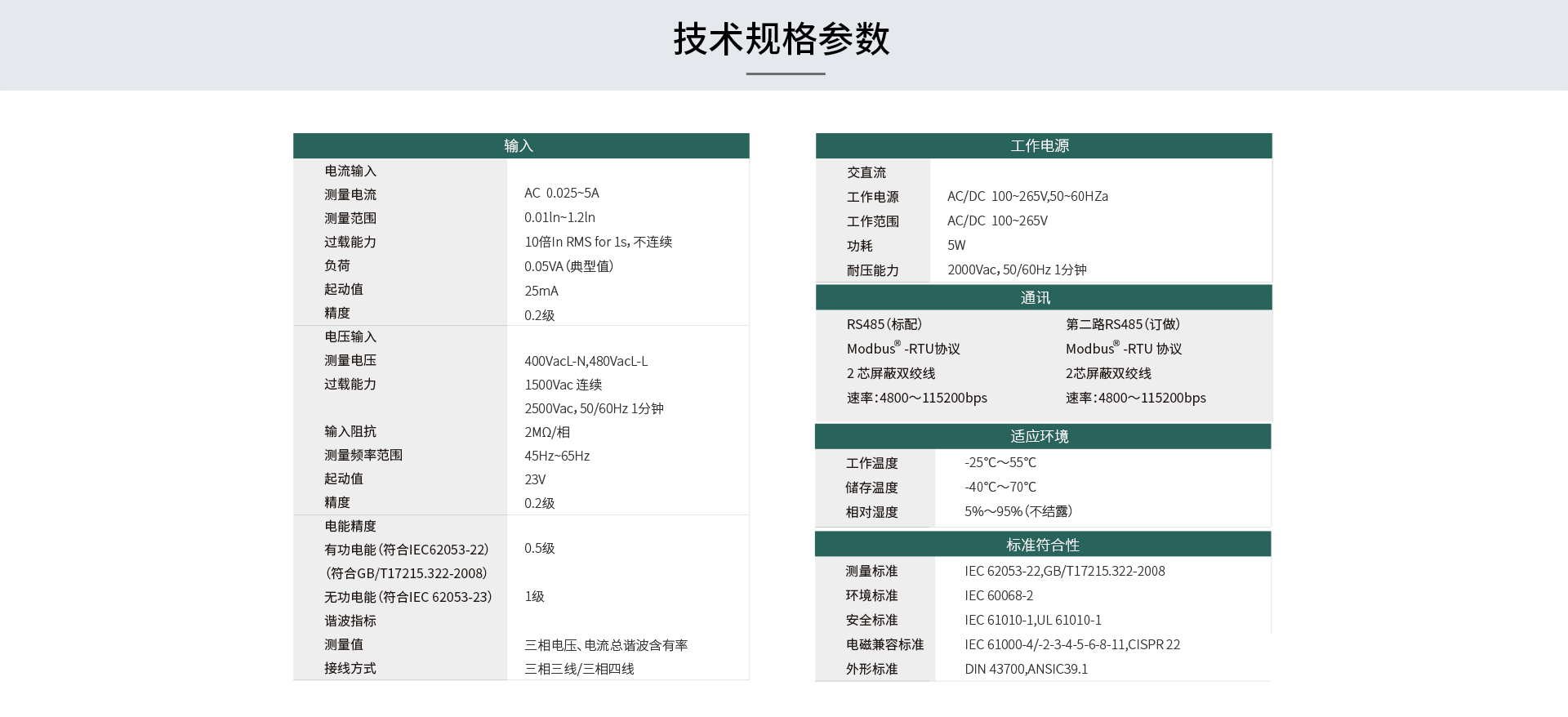Click the value 23V
Viewport: 1568px width, 717px height.
(535, 479)
